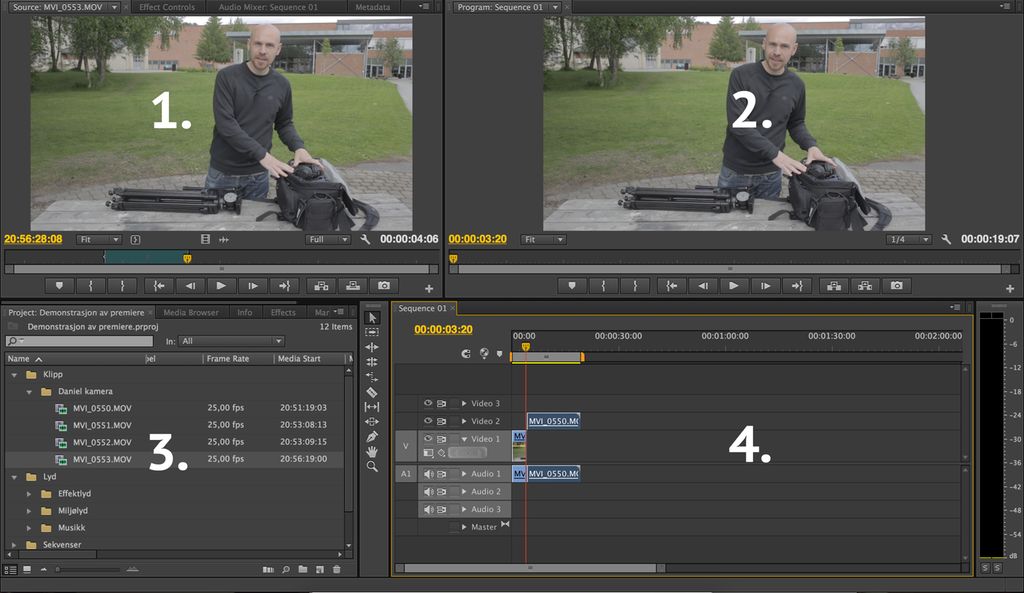Toggle Video 2 track output eye
Screen dimensions: 1024x593
point(428,421)
